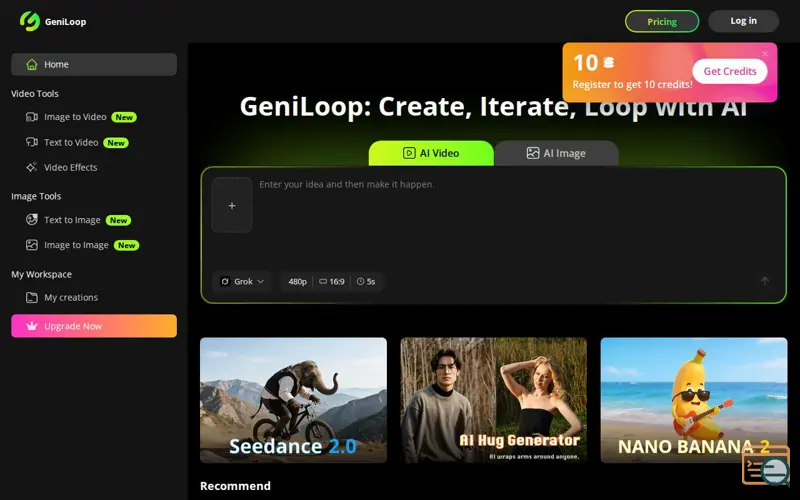The width and height of the screenshot is (800, 500).
Task: Click the AI Image picture icon
Action: [x=533, y=153]
